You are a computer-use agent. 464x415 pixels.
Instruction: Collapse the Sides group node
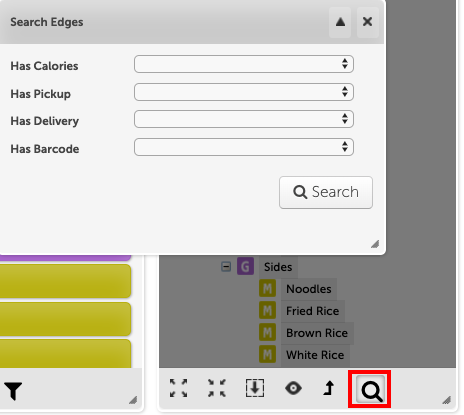click(x=226, y=267)
